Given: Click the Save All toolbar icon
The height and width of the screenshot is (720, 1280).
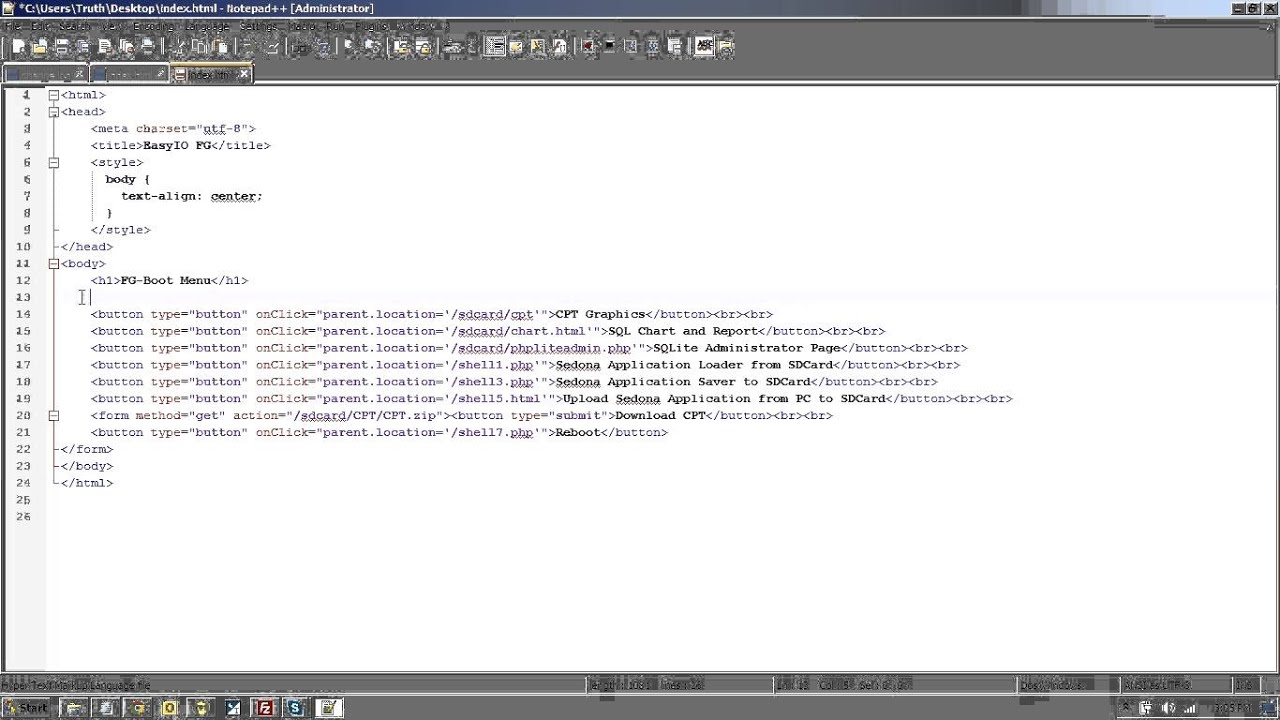Looking at the screenshot, I should click(x=83, y=46).
